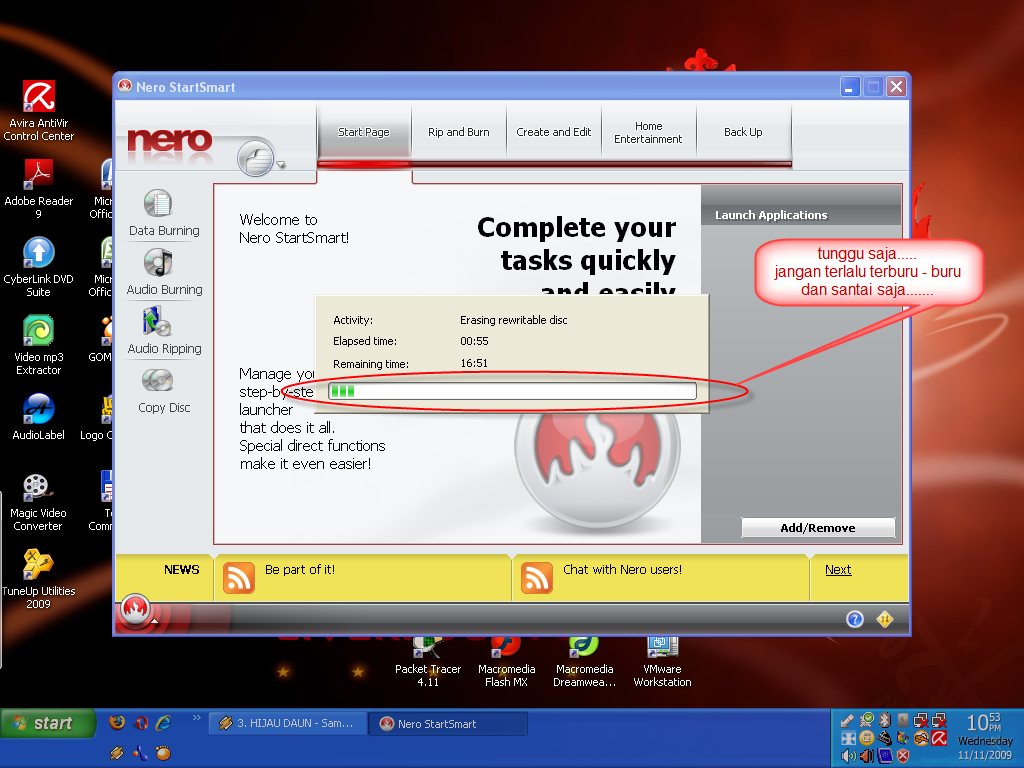Switch to the Rip and Burn tab
Screen dimensions: 1024x768
458,132
